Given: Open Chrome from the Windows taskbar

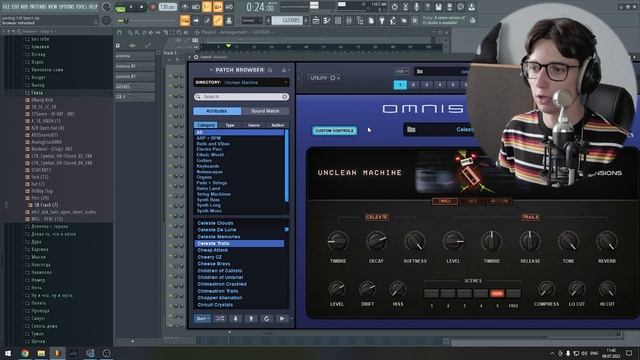Looking at the screenshot, I should tap(25, 353).
